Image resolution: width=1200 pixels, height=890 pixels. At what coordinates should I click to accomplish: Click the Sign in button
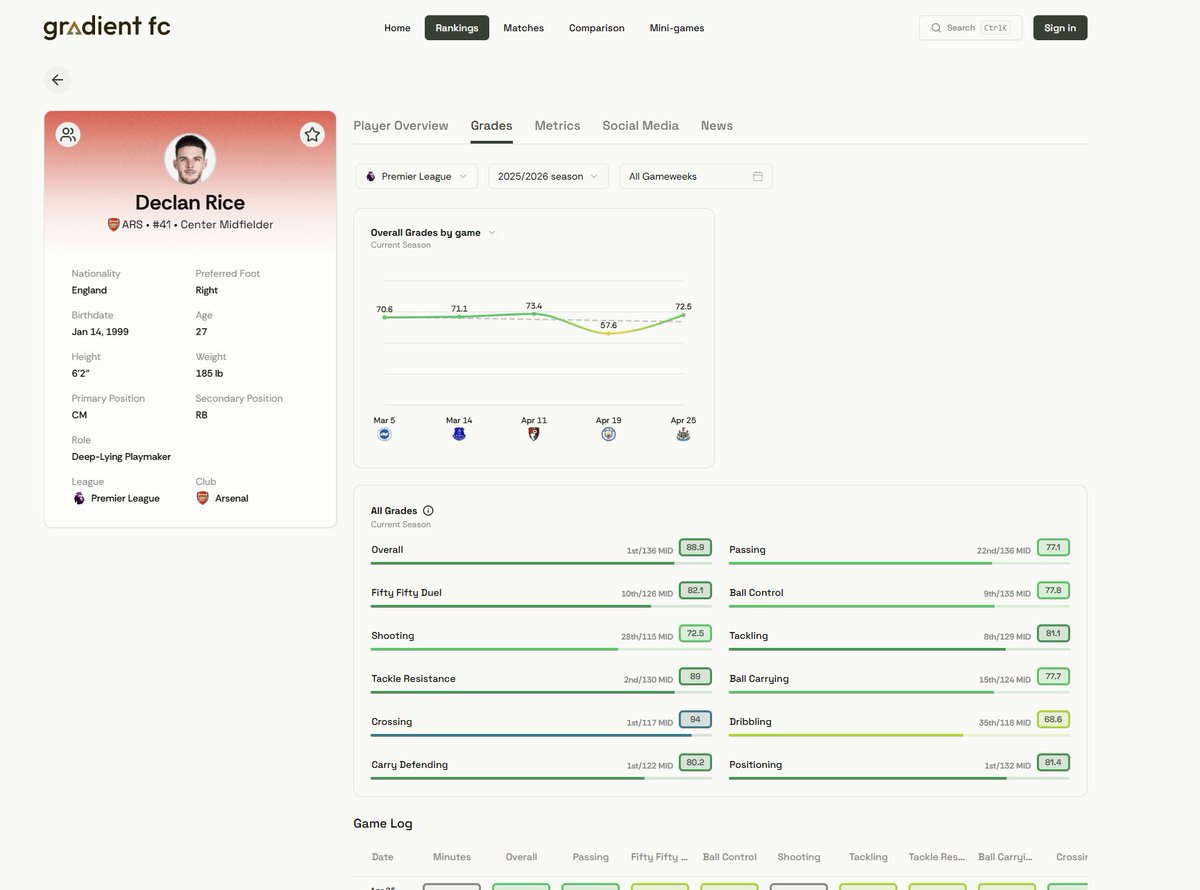pyautogui.click(x=1060, y=28)
